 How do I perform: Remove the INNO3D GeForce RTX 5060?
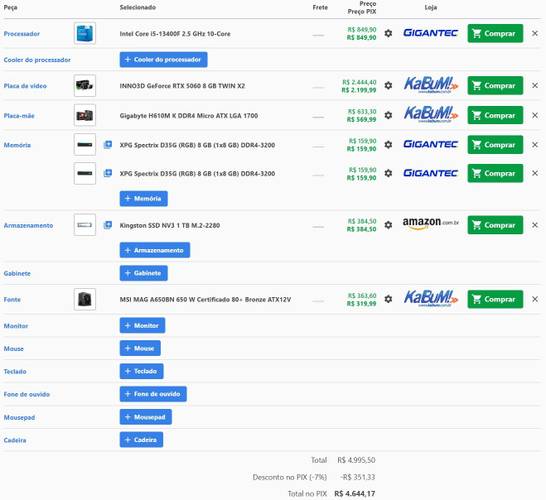535,85
